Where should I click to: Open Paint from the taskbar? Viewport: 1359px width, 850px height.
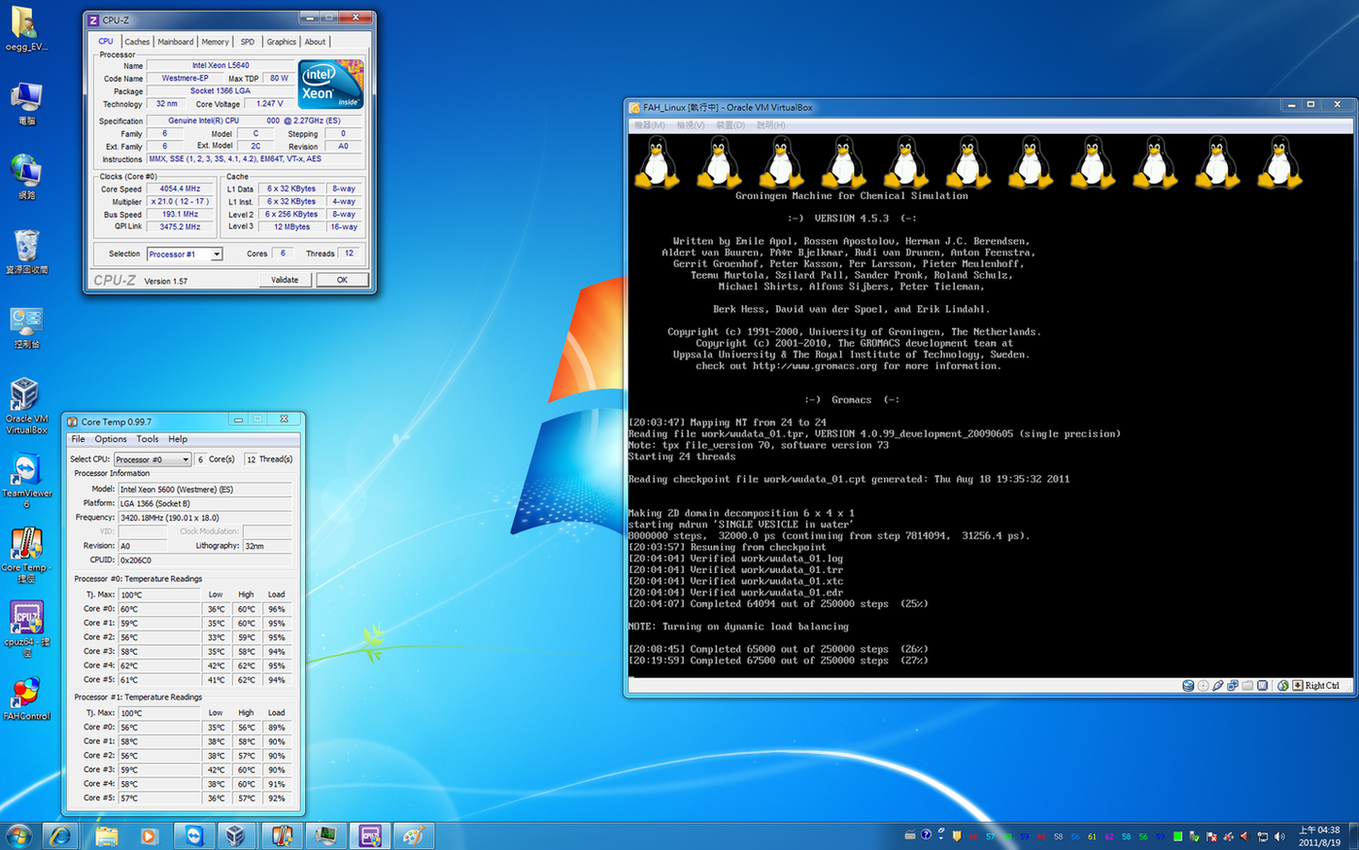click(413, 836)
